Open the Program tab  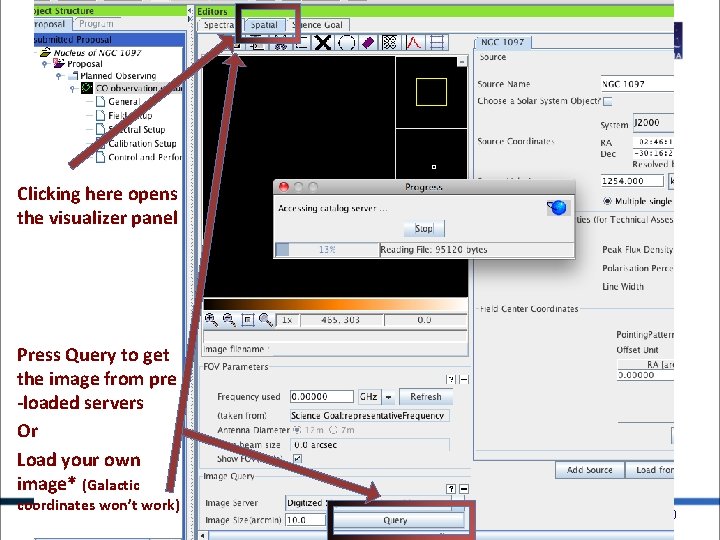(x=96, y=24)
